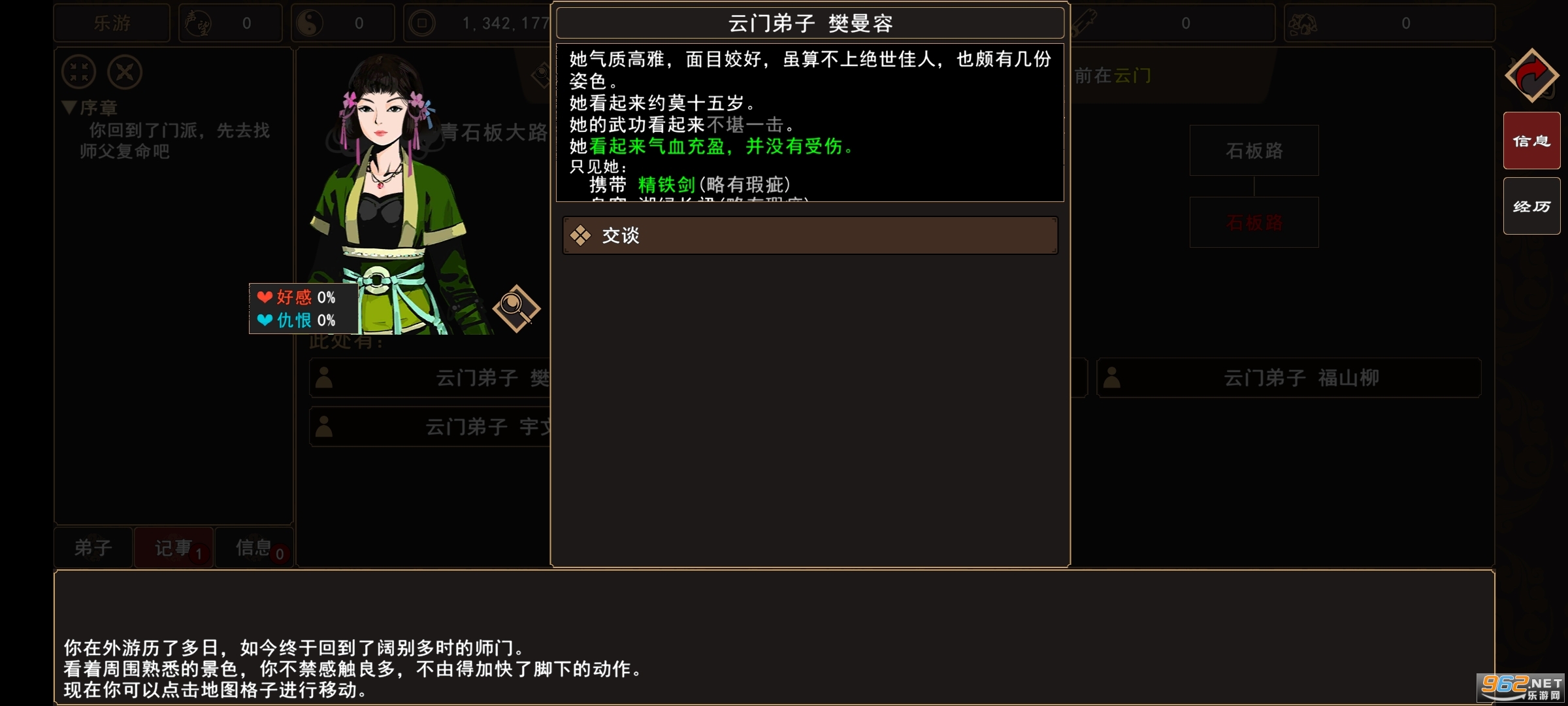Move to the grey 石板路 map tile
The width and height of the screenshot is (1568, 706).
(1254, 150)
